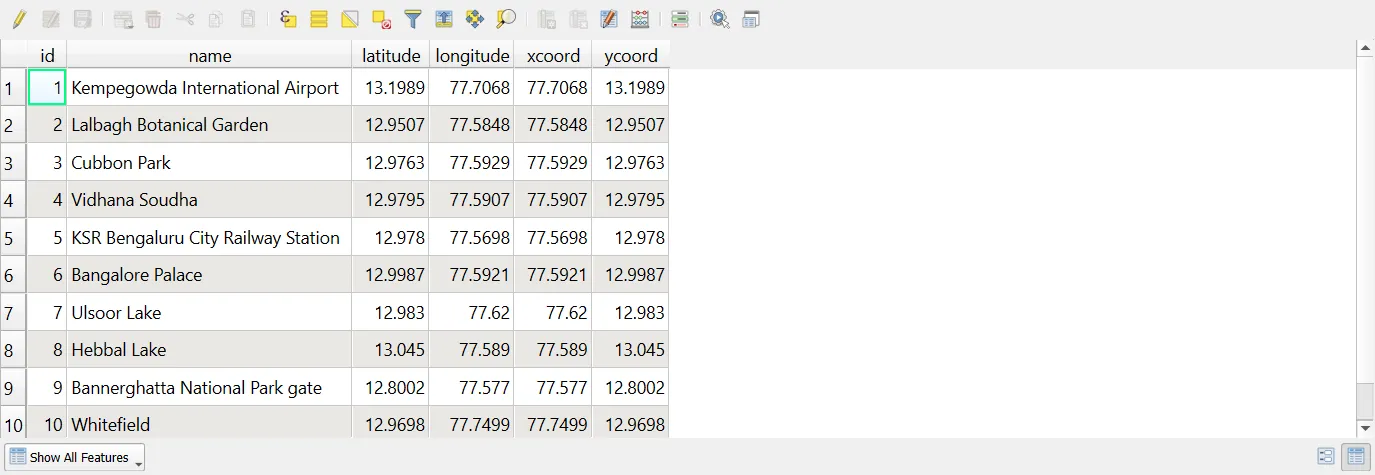The height and width of the screenshot is (475, 1375).
Task: Click the Ulsoor Lake name cell
Action: (x=210, y=313)
